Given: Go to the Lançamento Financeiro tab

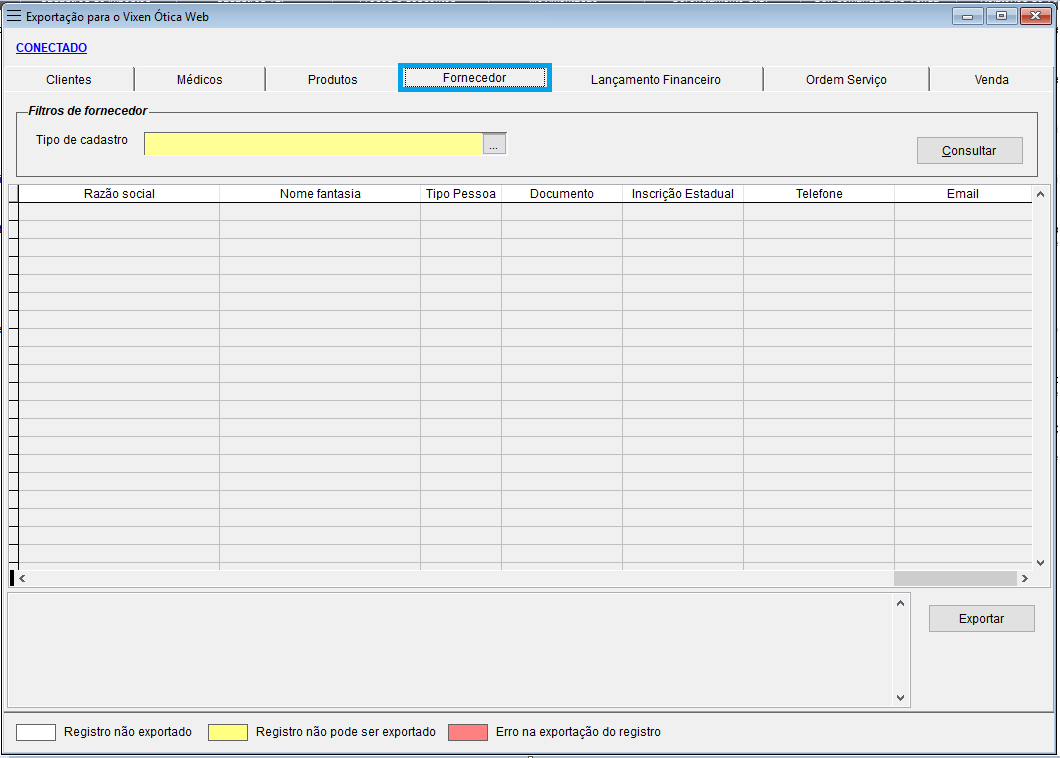Looking at the screenshot, I should 655,80.
